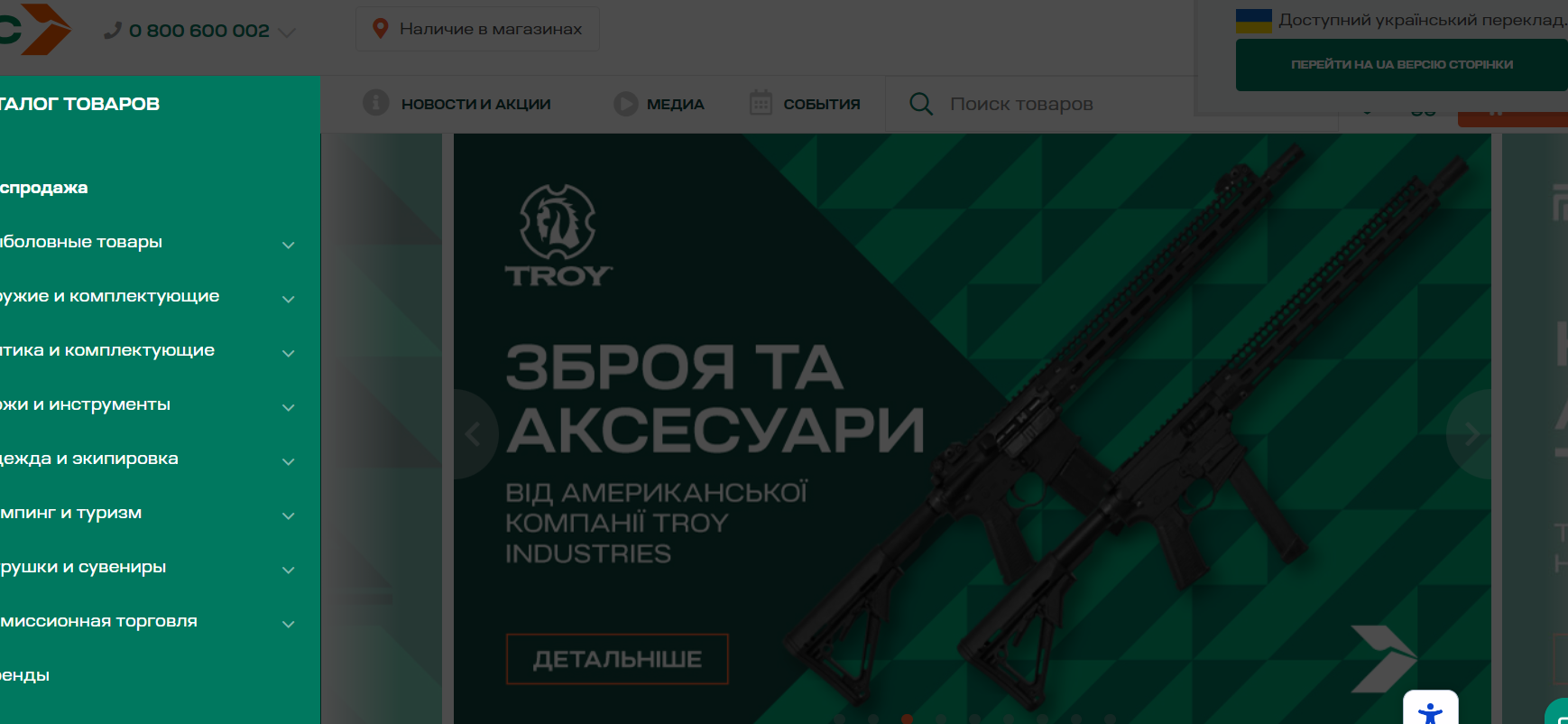
Task: Click the Troy logo on the banner
Action: coord(558,236)
